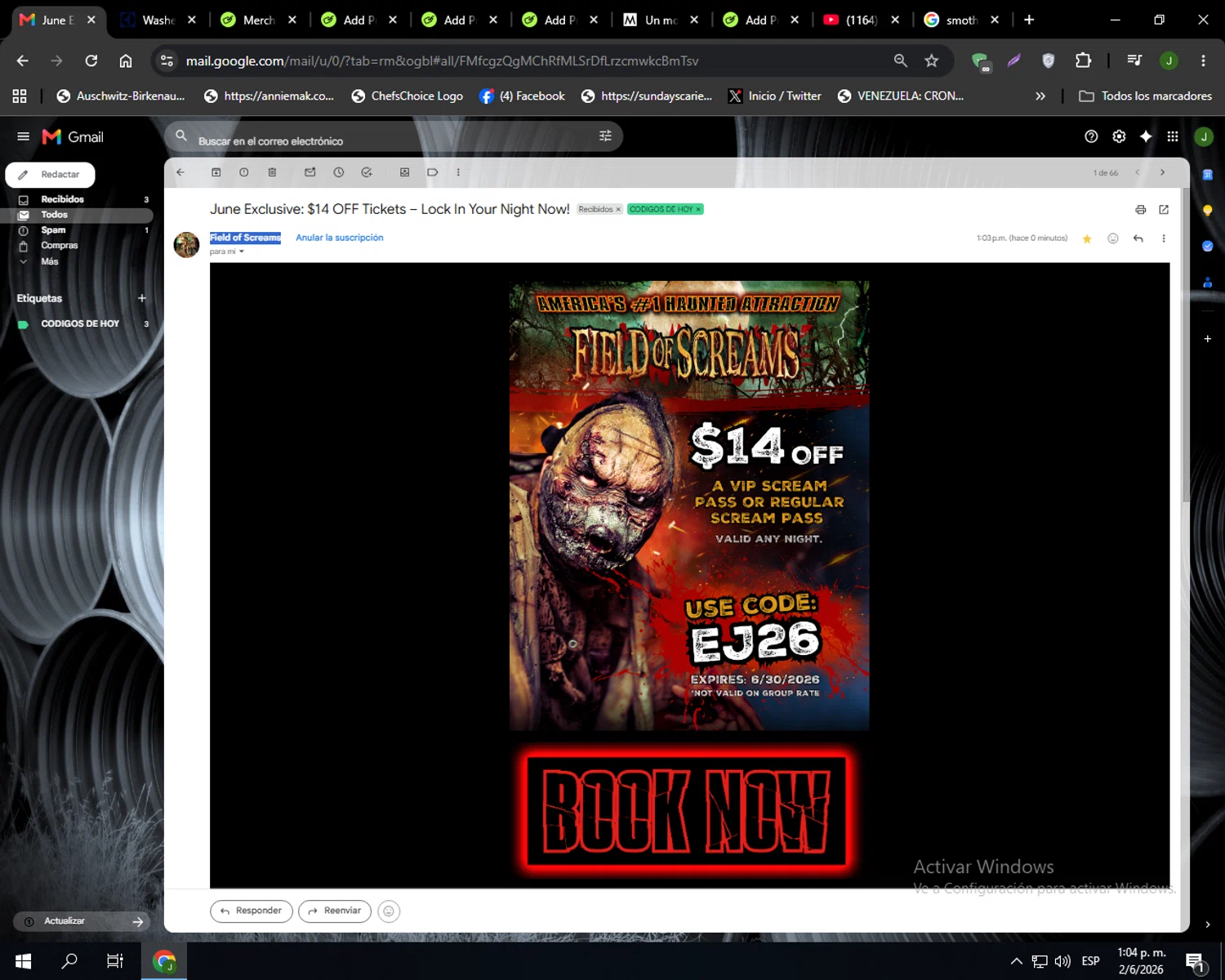Open Windows Start menu
Image resolution: width=1225 pixels, height=980 pixels.
pos(23,961)
